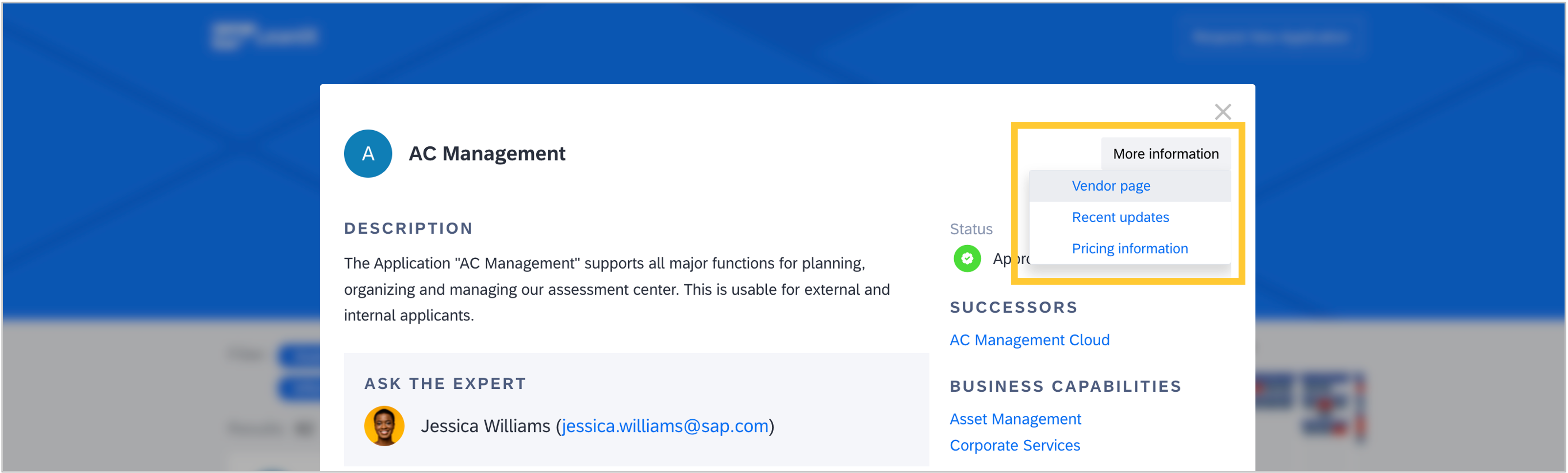Follow the Asset Management capability link
The height and width of the screenshot is (473, 1568).
pyautogui.click(x=1015, y=419)
